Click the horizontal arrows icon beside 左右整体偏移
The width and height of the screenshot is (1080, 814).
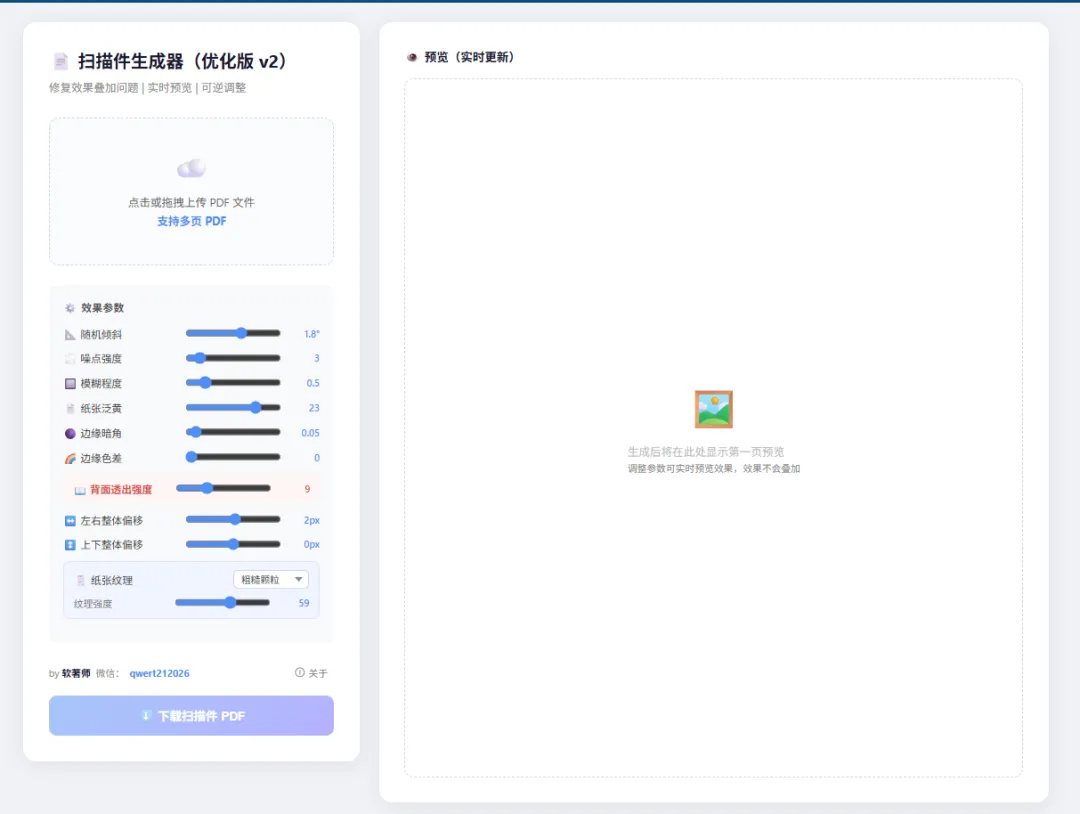70,521
